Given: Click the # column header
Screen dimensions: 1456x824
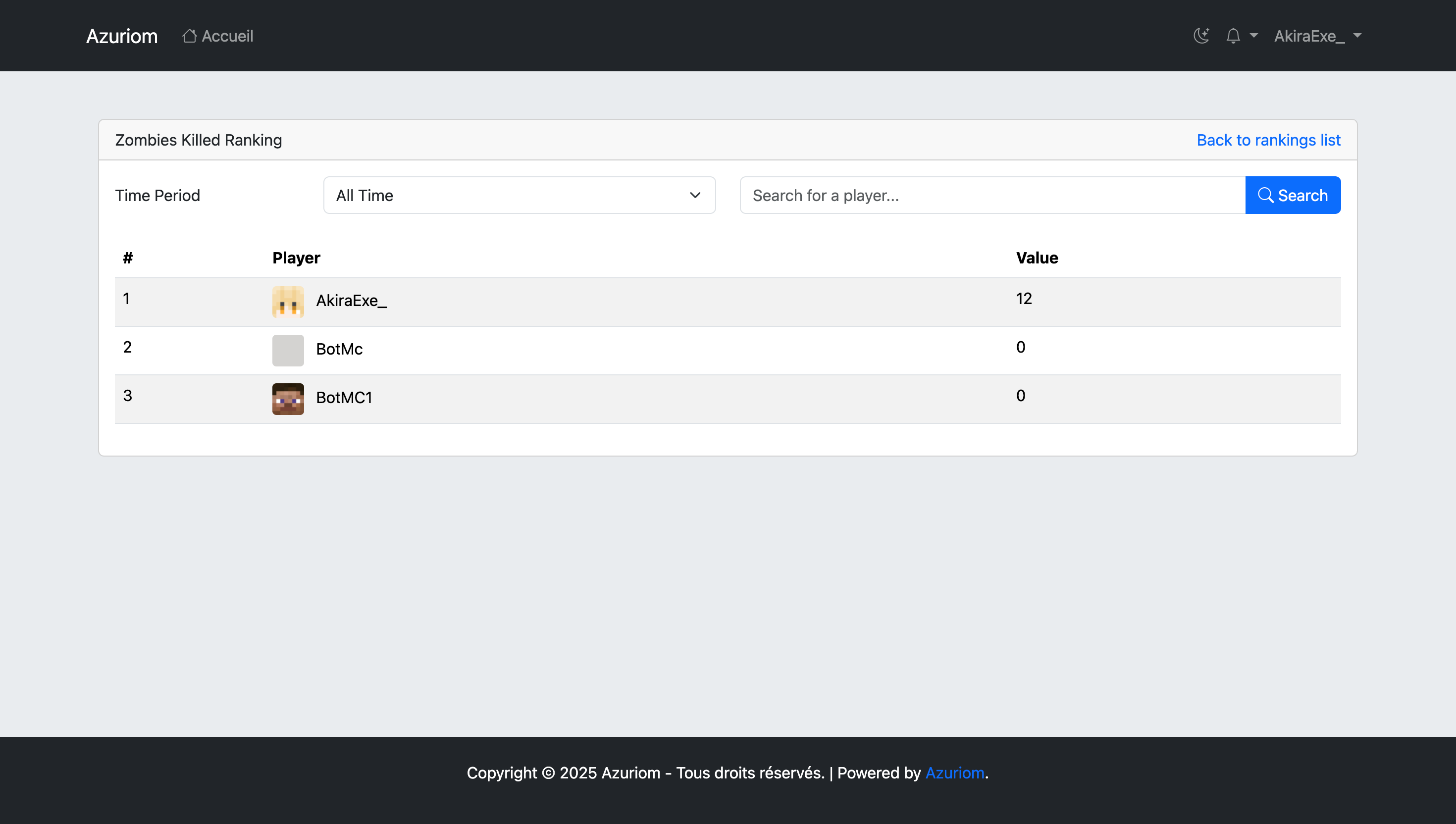Looking at the screenshot, I should [x=128, y=258].
